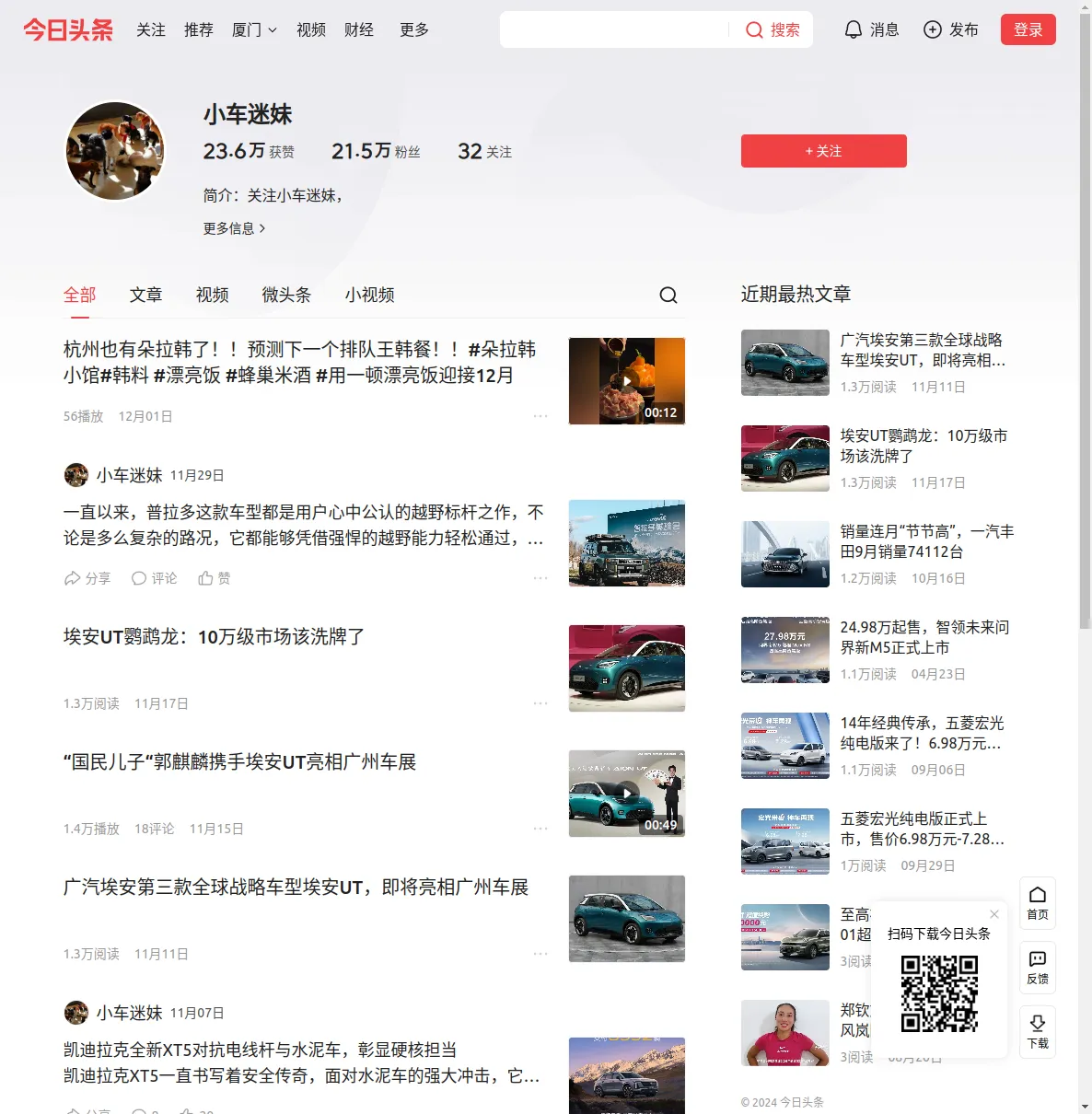Open 财经 in the top navigation

tap(359, 30)
